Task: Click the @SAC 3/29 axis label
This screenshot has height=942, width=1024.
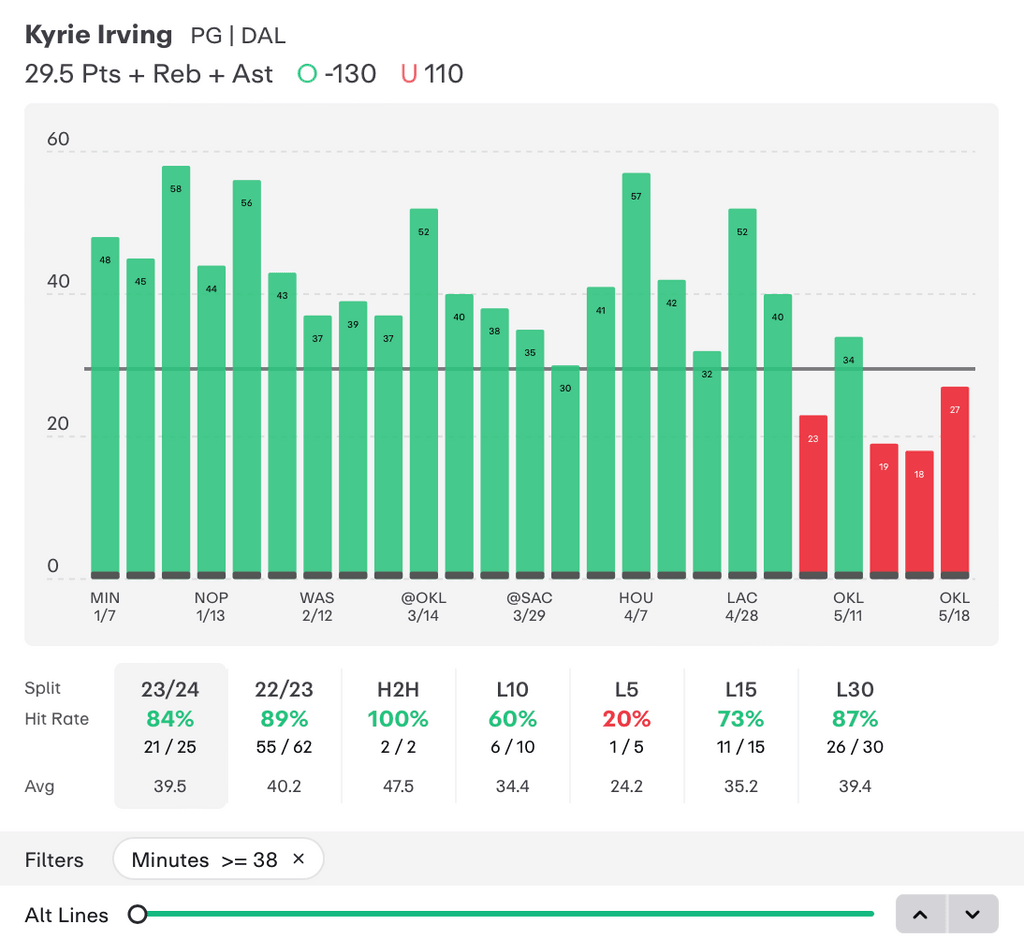Action: point(530,606)
